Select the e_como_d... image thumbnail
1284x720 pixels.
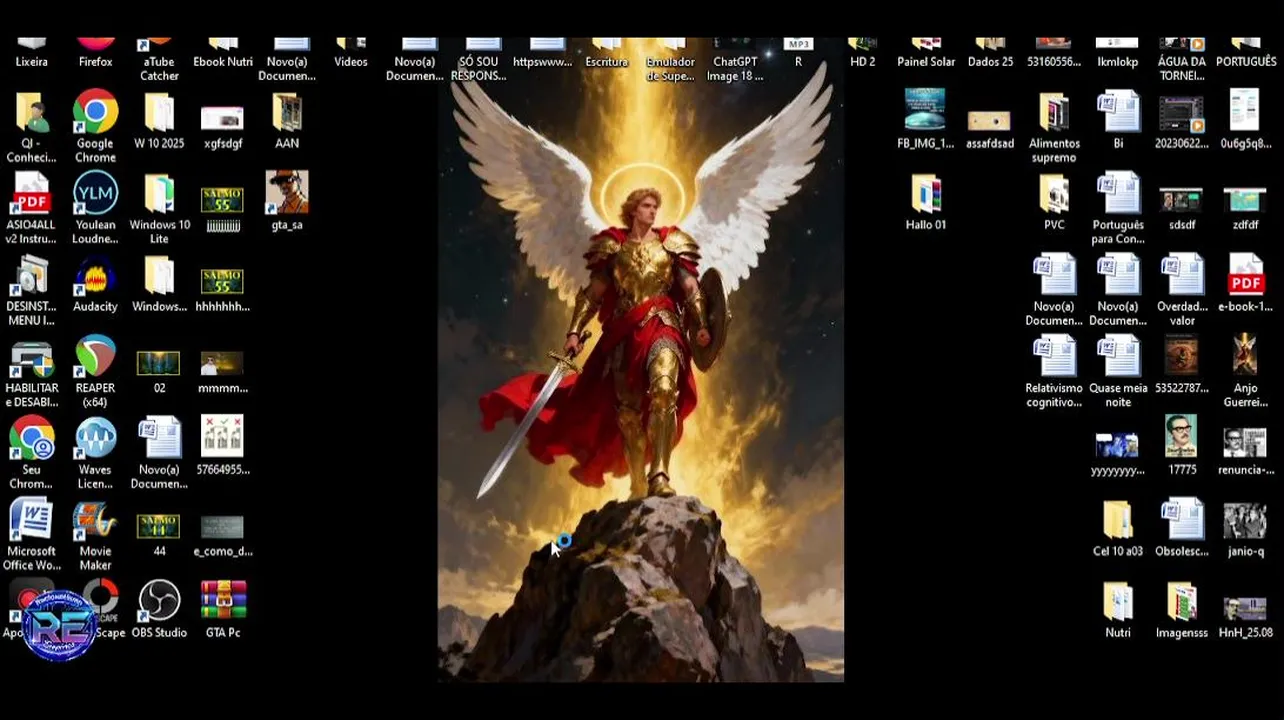click(x=223, y=527)
